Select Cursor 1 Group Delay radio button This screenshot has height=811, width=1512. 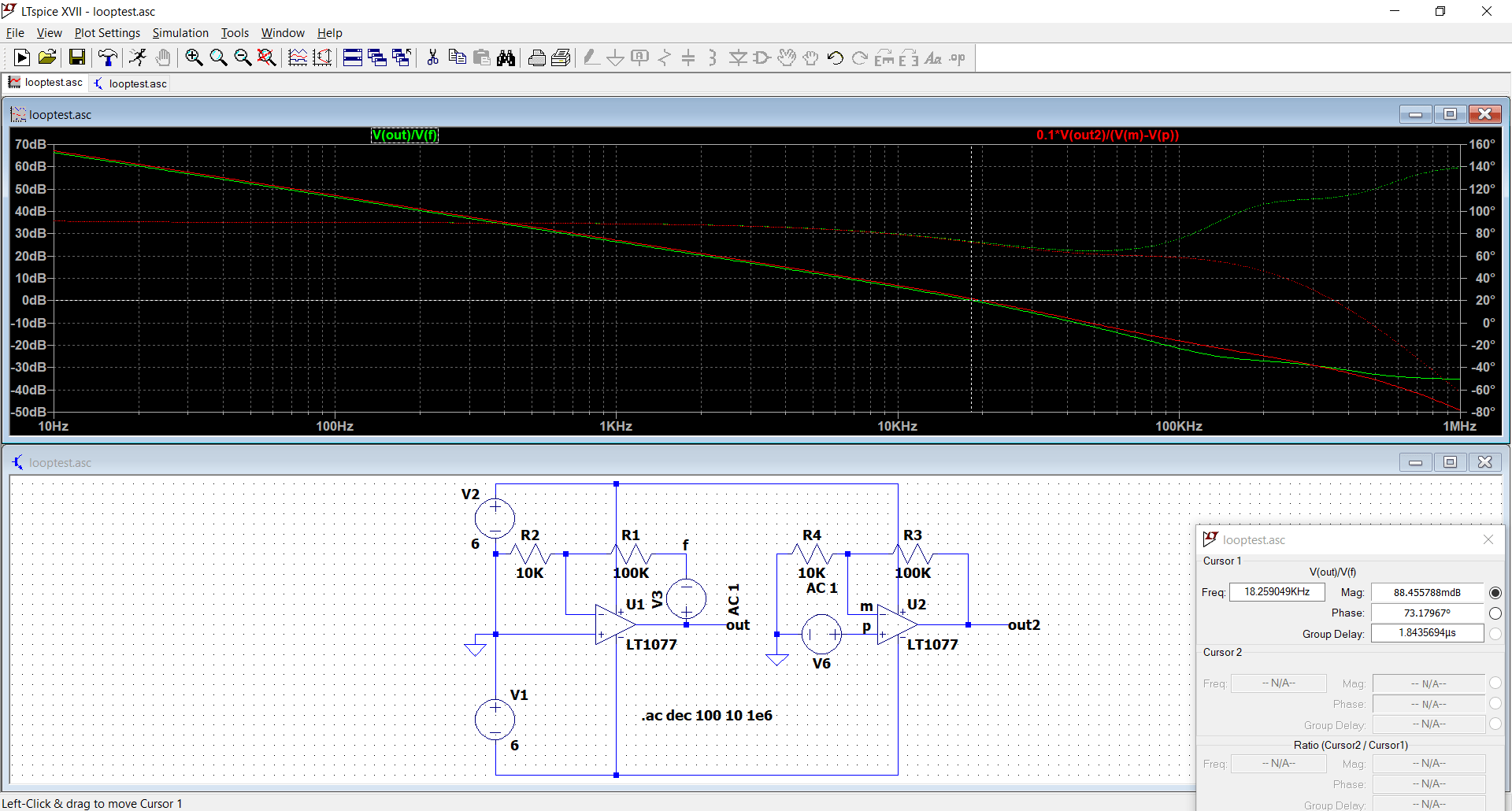(x=1495, y=633)
